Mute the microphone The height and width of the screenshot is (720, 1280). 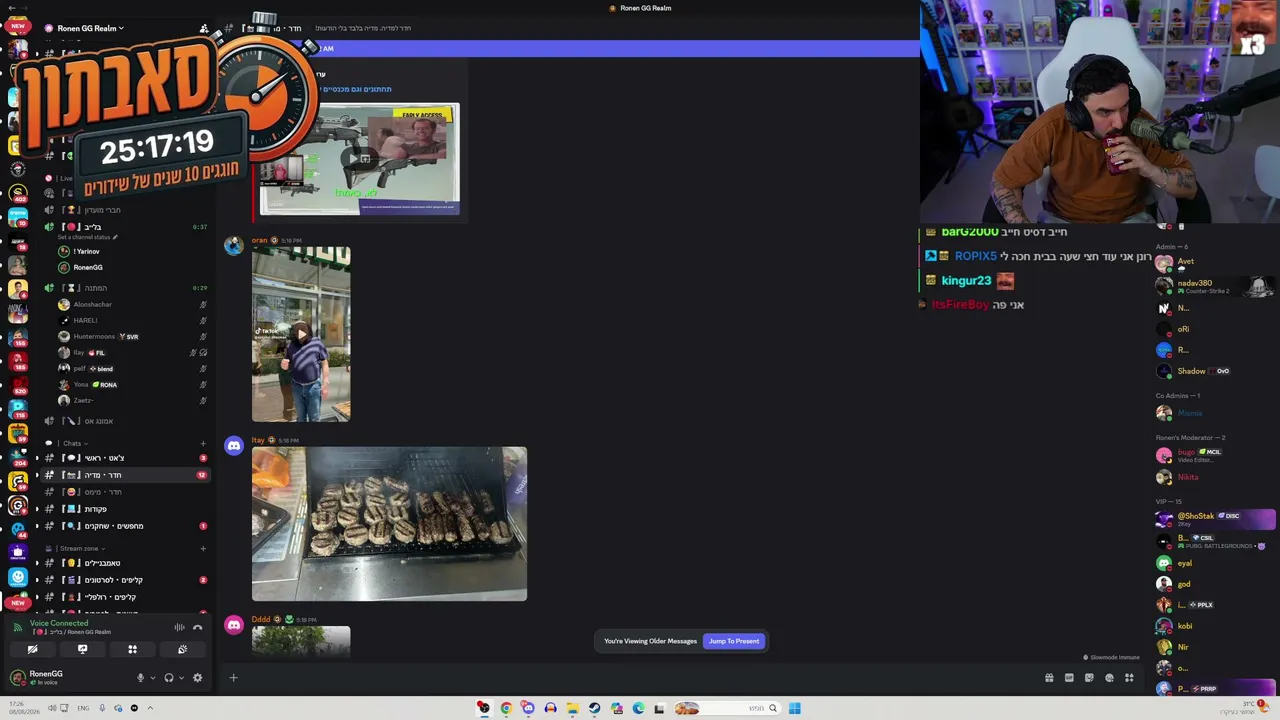click(140, 678)
